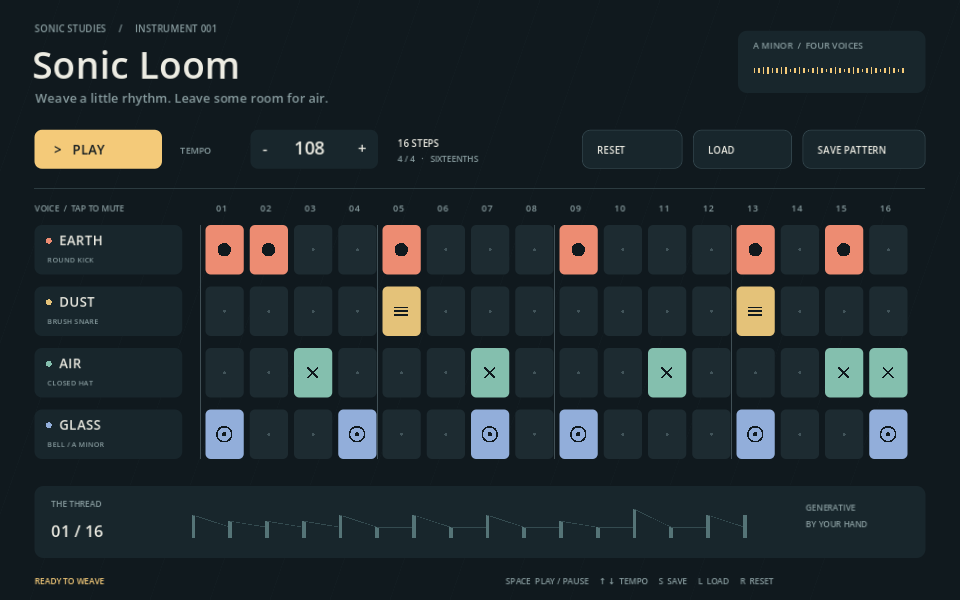Image resolution: width=960 pixels, height=600 pixels.
Task: Turn off EARTH kick on step 13
Action: pos(756,250)
